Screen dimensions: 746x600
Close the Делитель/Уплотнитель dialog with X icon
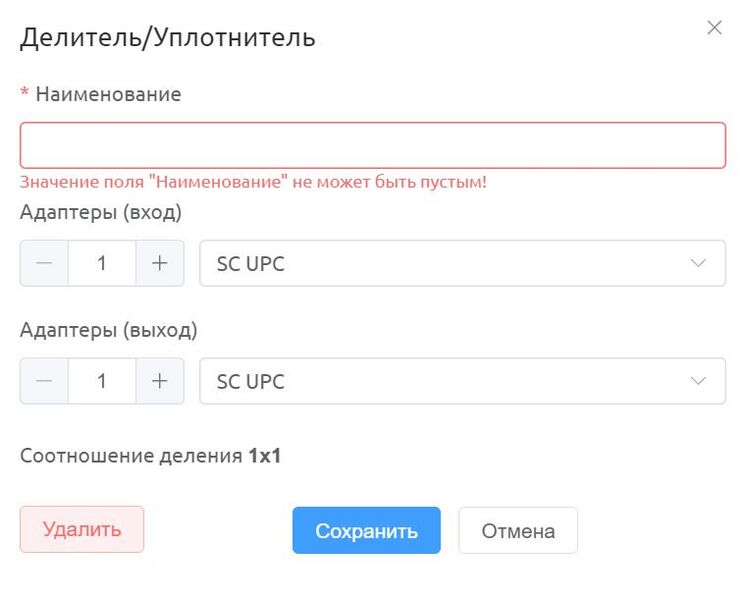tap(714, 28)
